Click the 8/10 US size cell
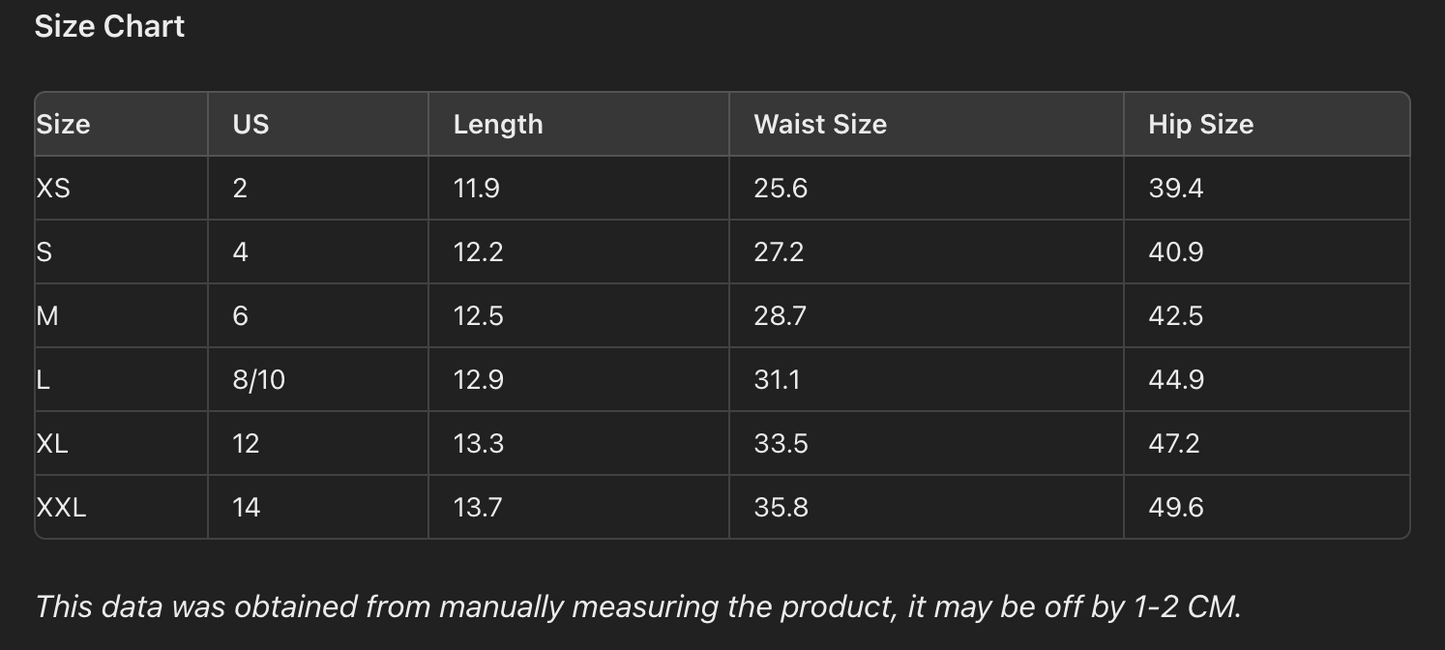This screenshot has width=1445, height=650. 259,380
